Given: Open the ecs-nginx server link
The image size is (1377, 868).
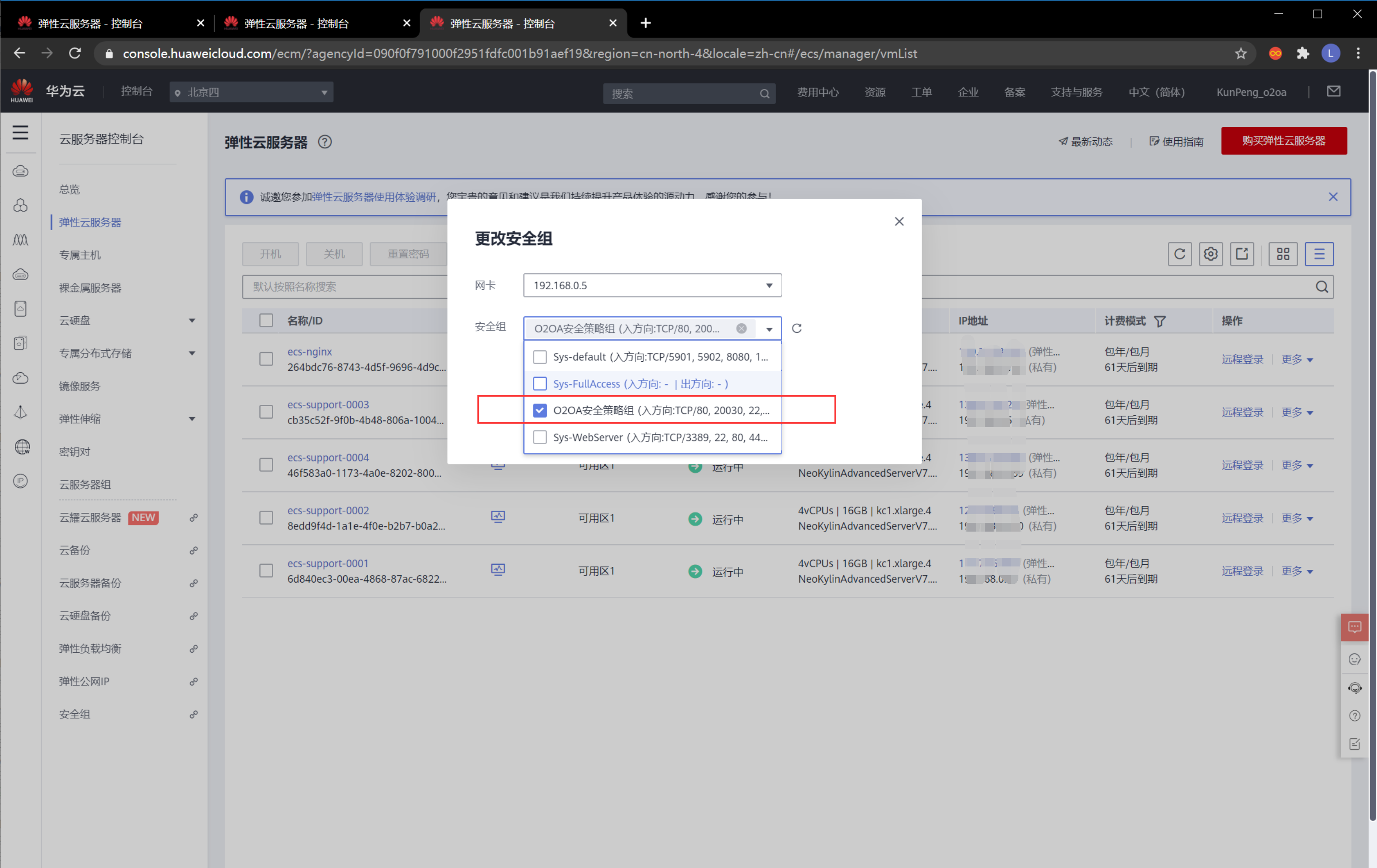Looking at the screenshot, I should pos(309,352).
